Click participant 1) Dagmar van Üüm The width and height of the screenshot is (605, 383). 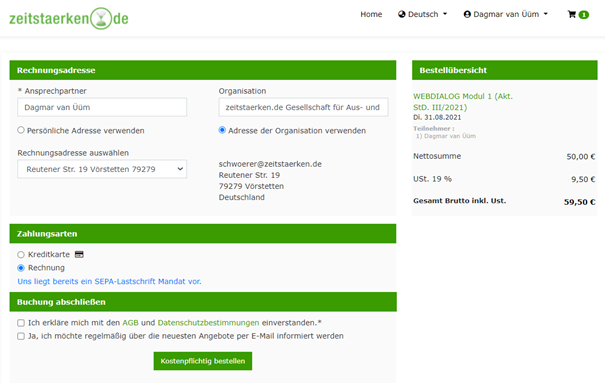click(x=446, y=136)
